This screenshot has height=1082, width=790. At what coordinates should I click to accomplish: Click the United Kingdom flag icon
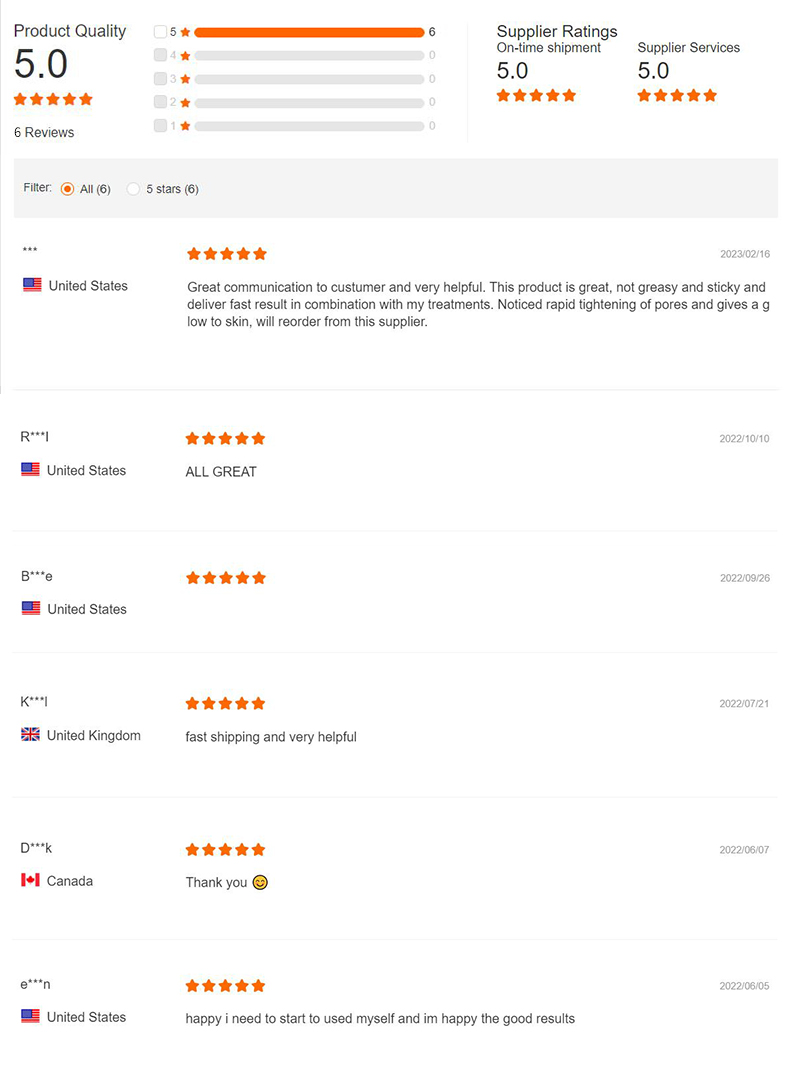pos(30,735)
